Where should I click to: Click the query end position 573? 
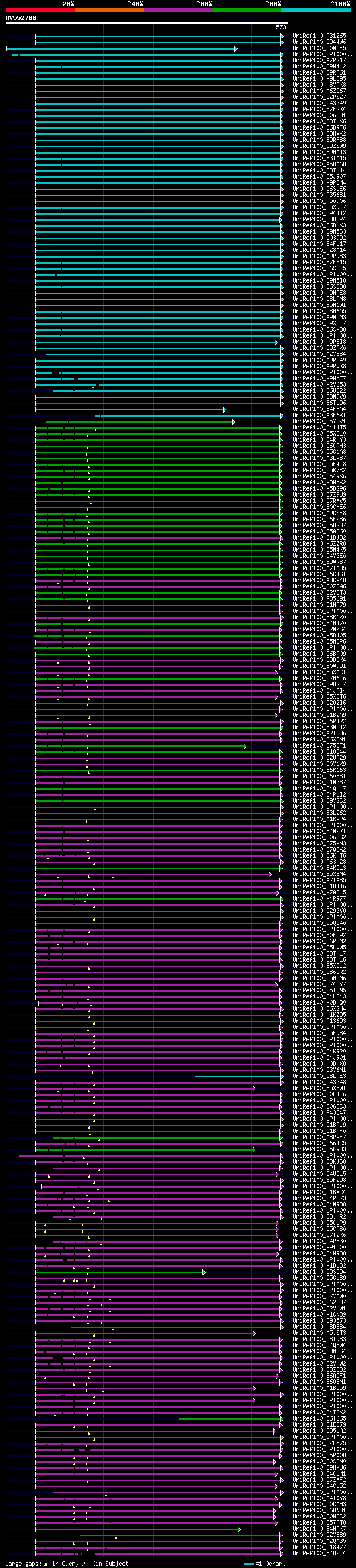pos(280,27)
